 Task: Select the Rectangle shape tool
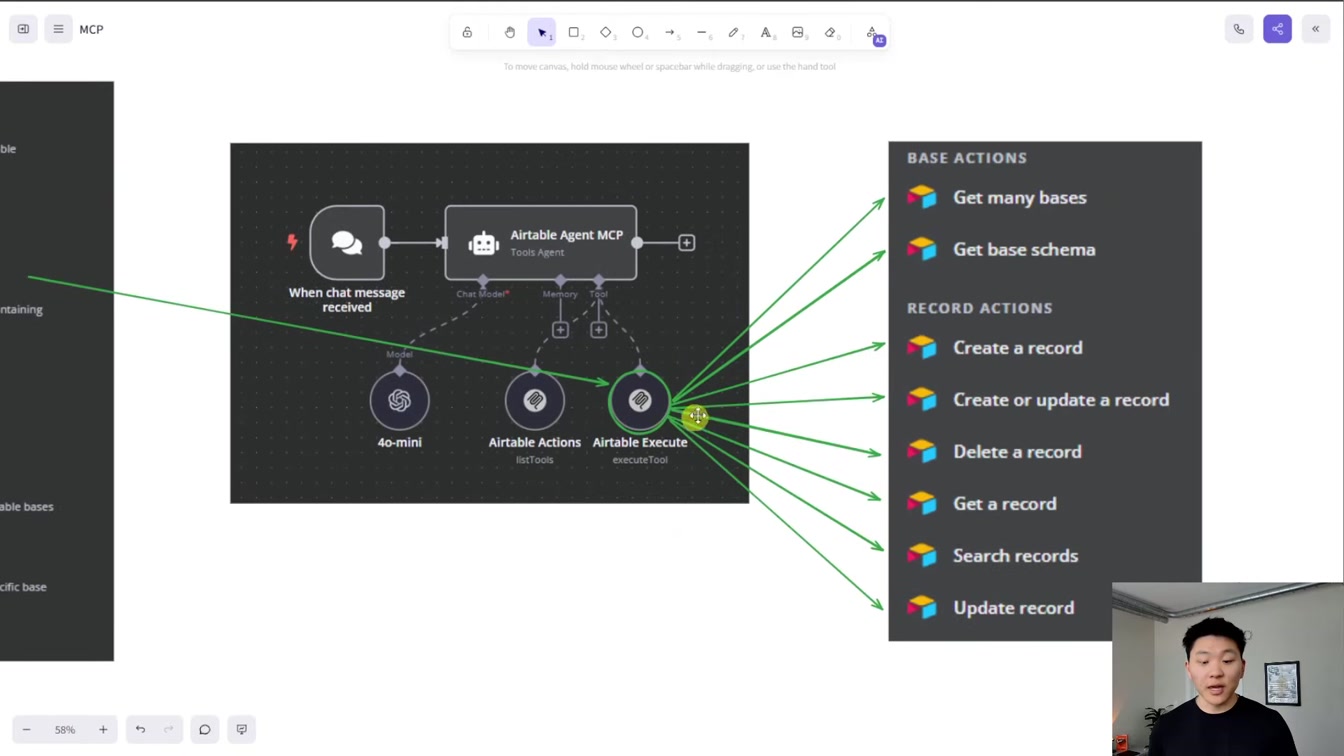574,32
